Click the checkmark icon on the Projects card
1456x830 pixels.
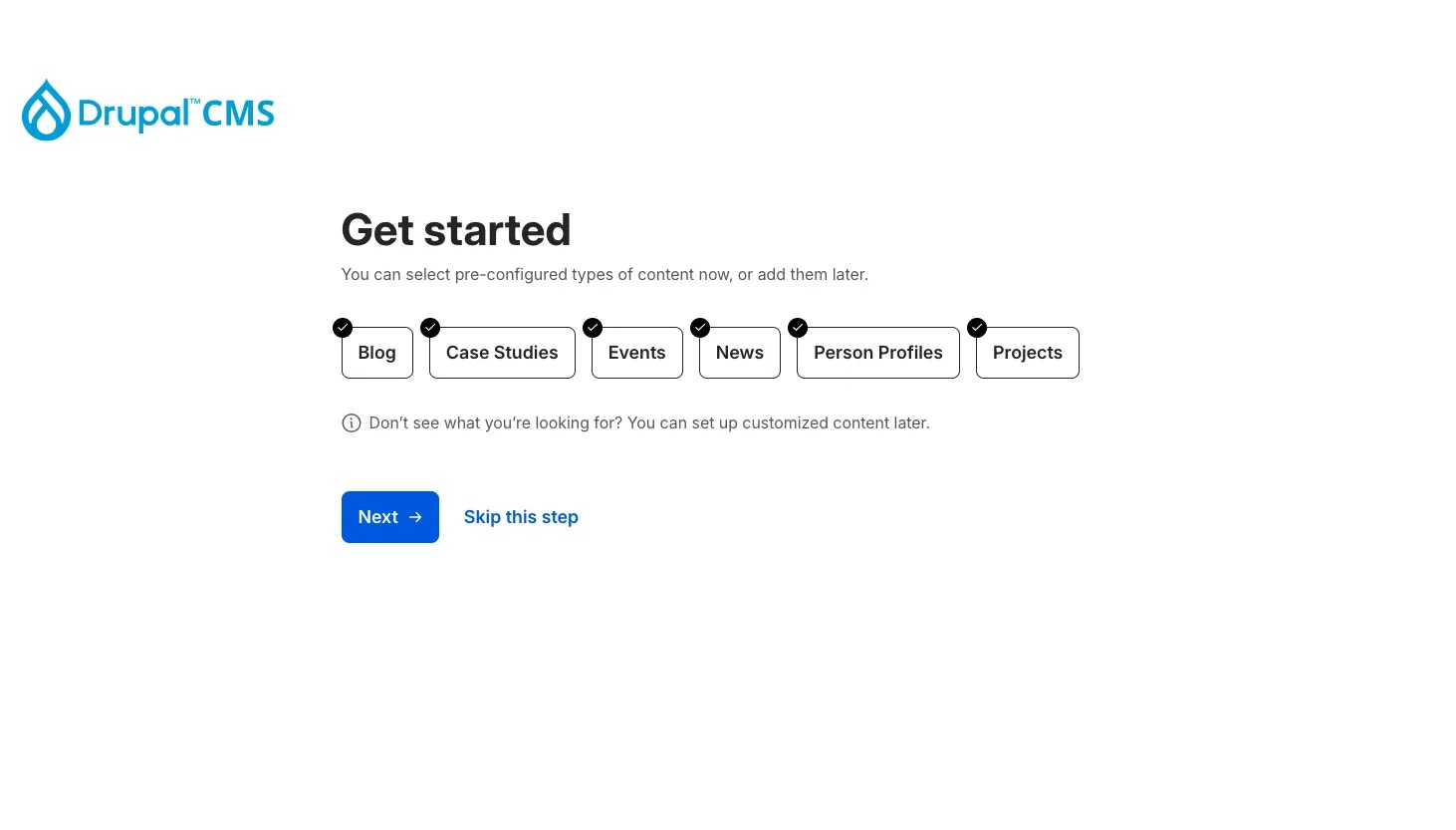pyautogui.click(x=977, y=328)
